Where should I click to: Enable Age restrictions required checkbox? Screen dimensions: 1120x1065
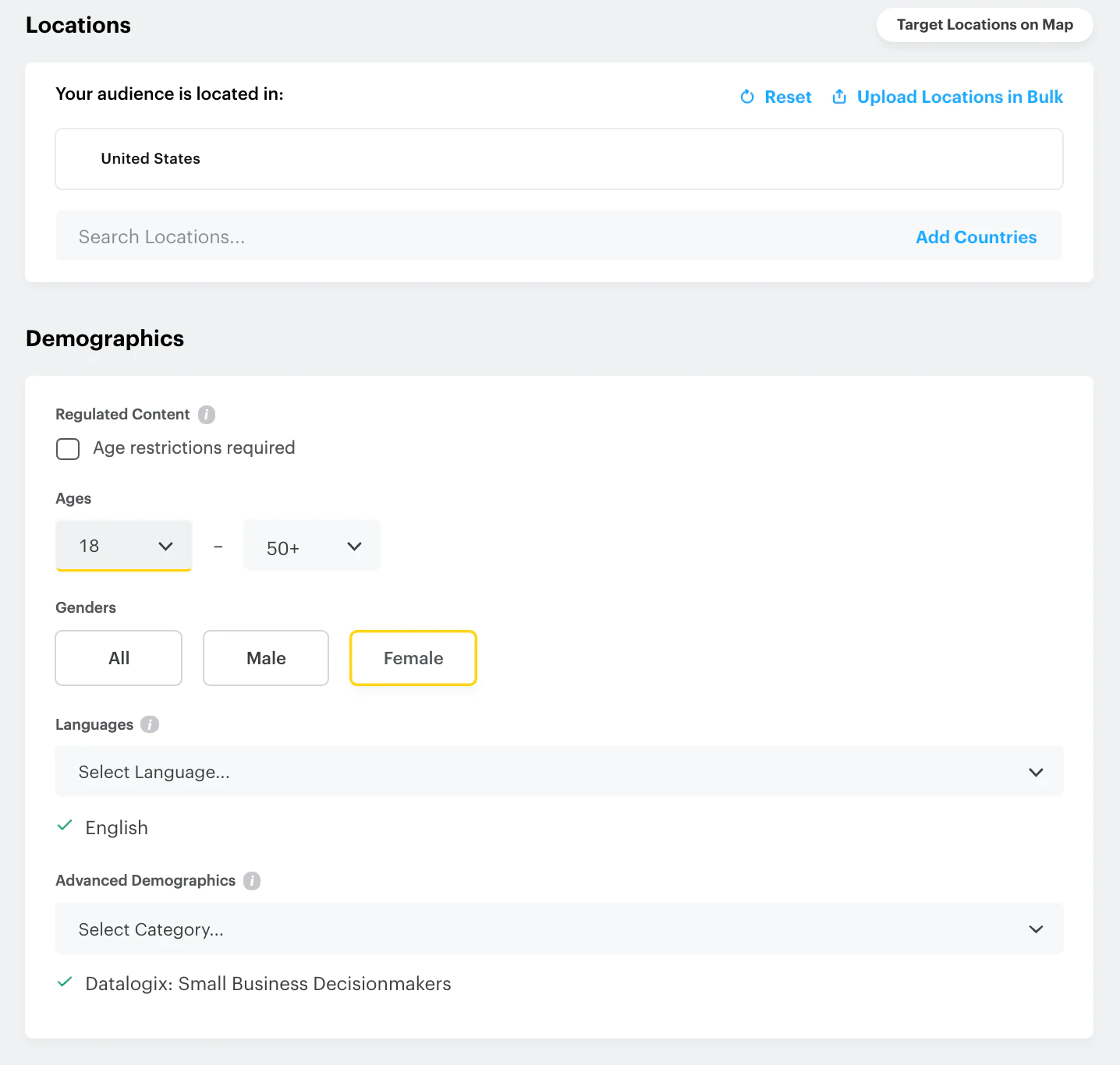pyautogui.click(x=68, y=449)
